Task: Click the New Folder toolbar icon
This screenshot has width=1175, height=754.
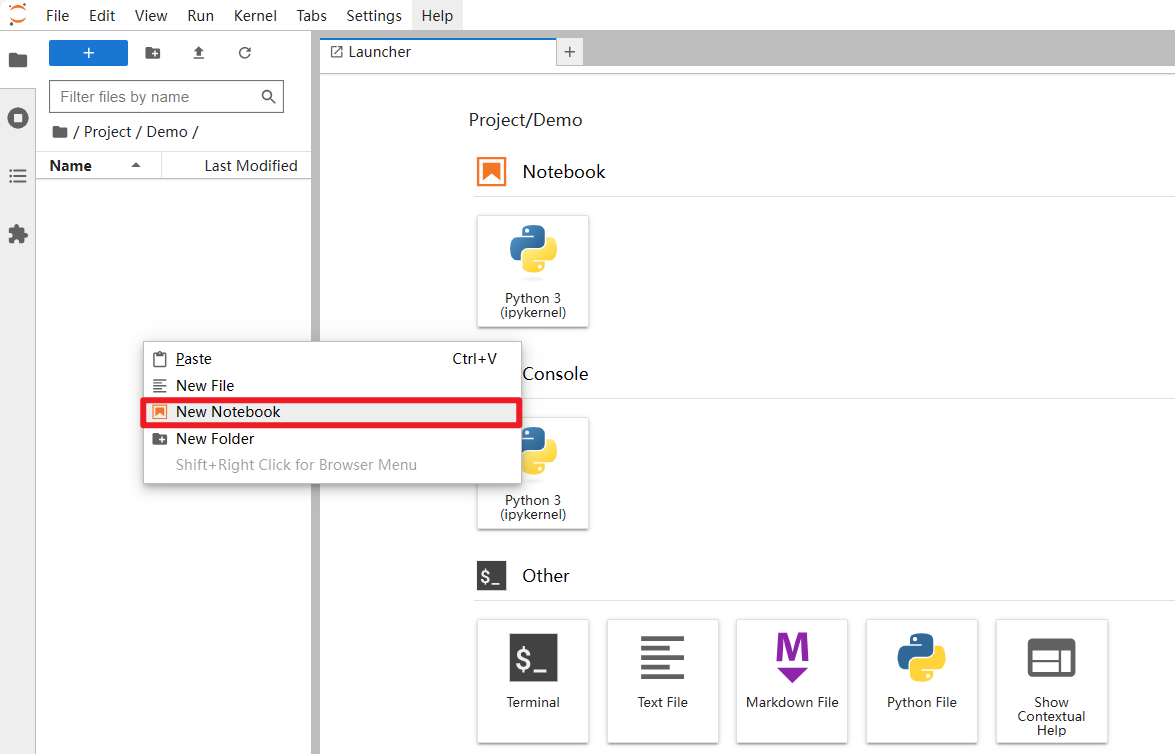Action: pyautogui.click(x=152, y=53)
